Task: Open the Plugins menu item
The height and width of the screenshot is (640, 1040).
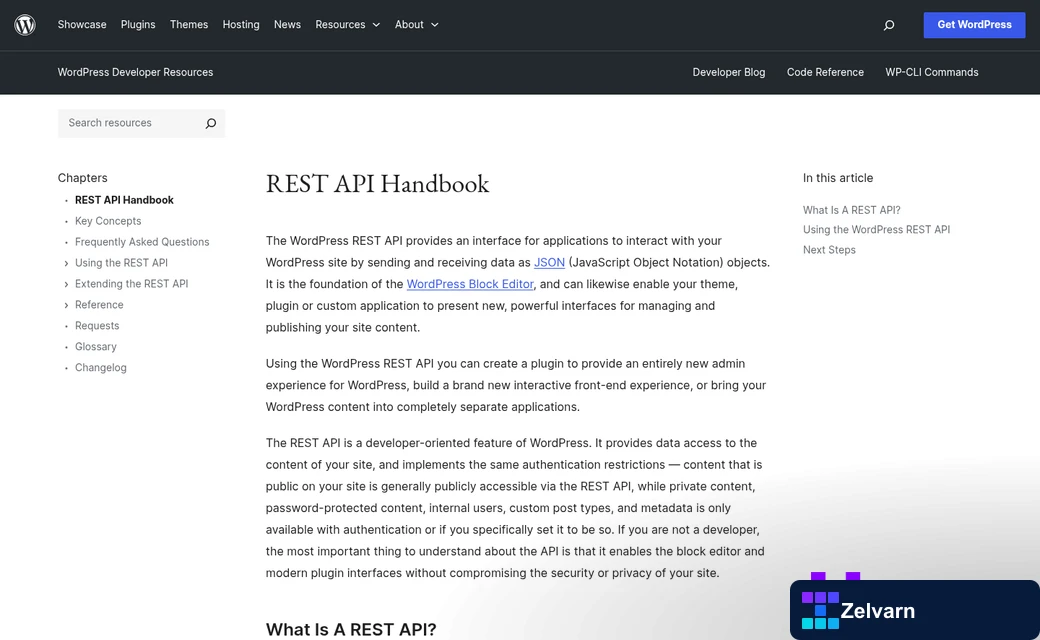Action: (138, 25)
